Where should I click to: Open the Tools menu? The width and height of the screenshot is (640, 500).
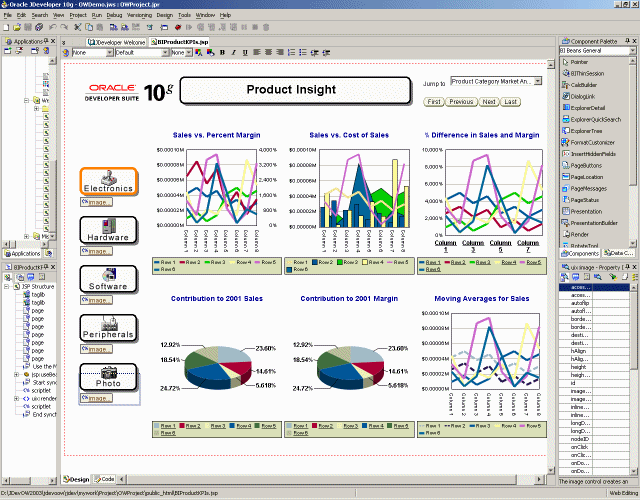point(184,15)
